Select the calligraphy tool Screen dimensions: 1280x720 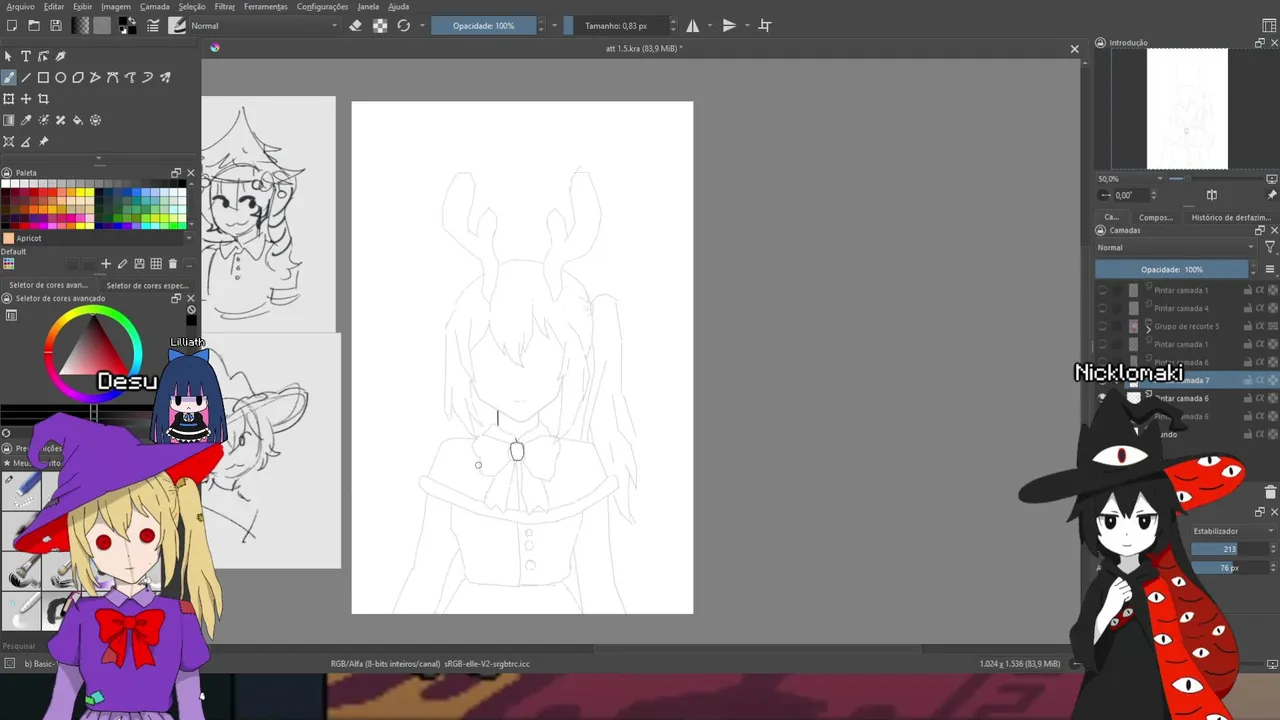60,57
